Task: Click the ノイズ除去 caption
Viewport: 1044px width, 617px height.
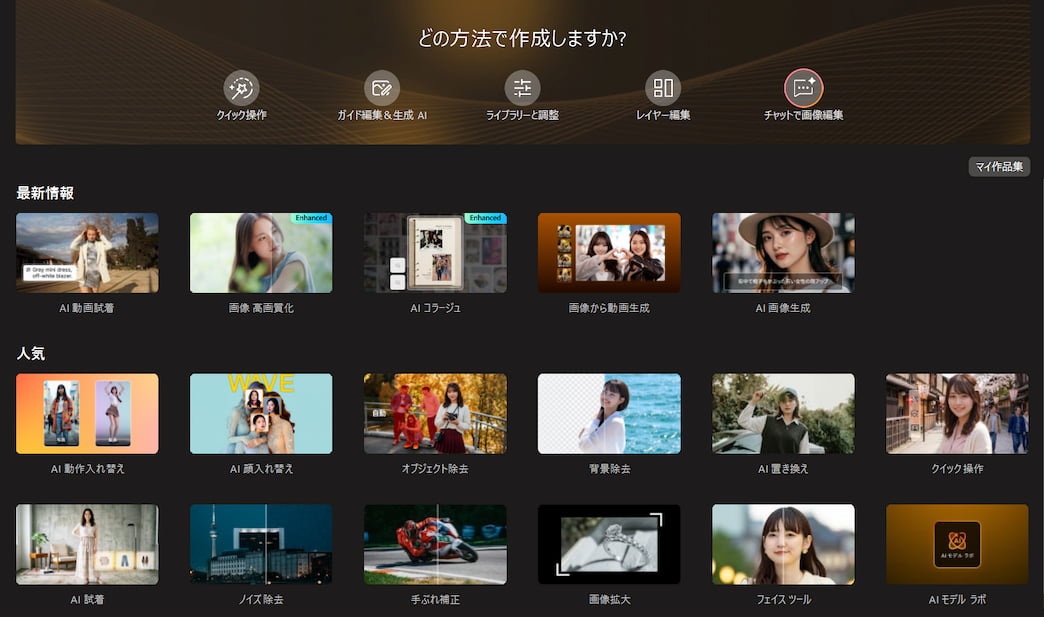Action: click(261, 600)
